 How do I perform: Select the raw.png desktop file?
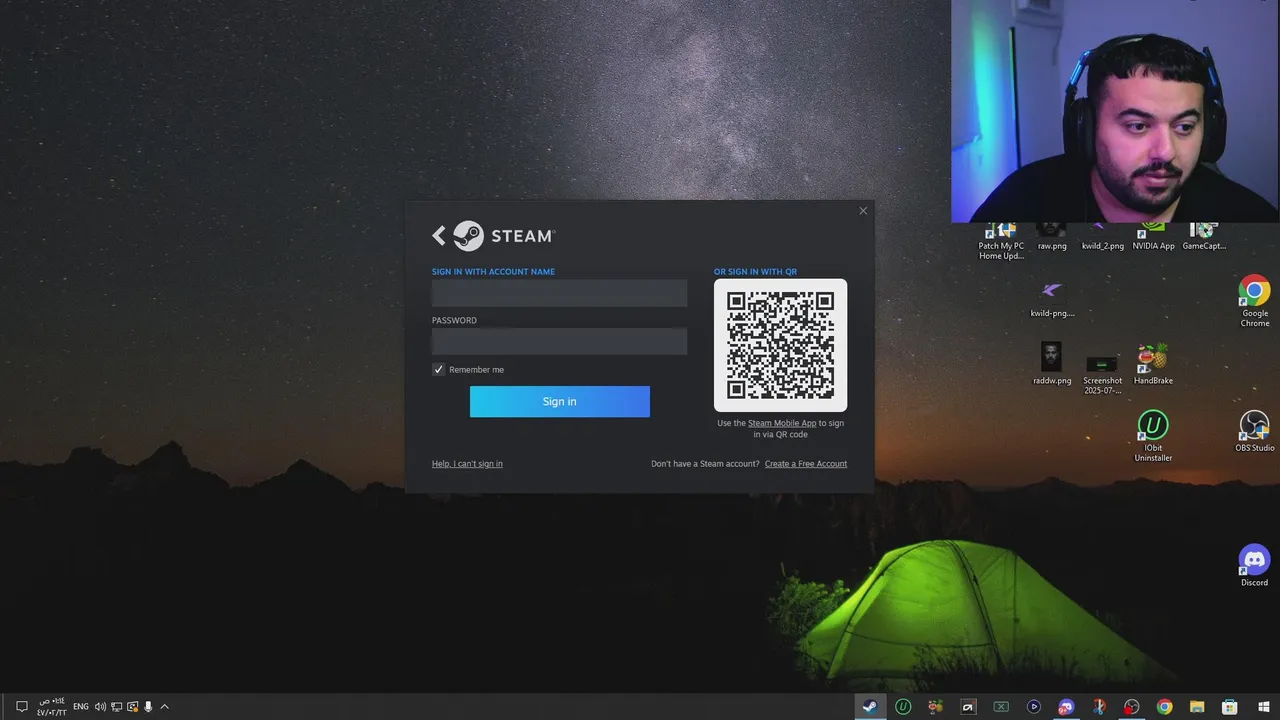1052,238
